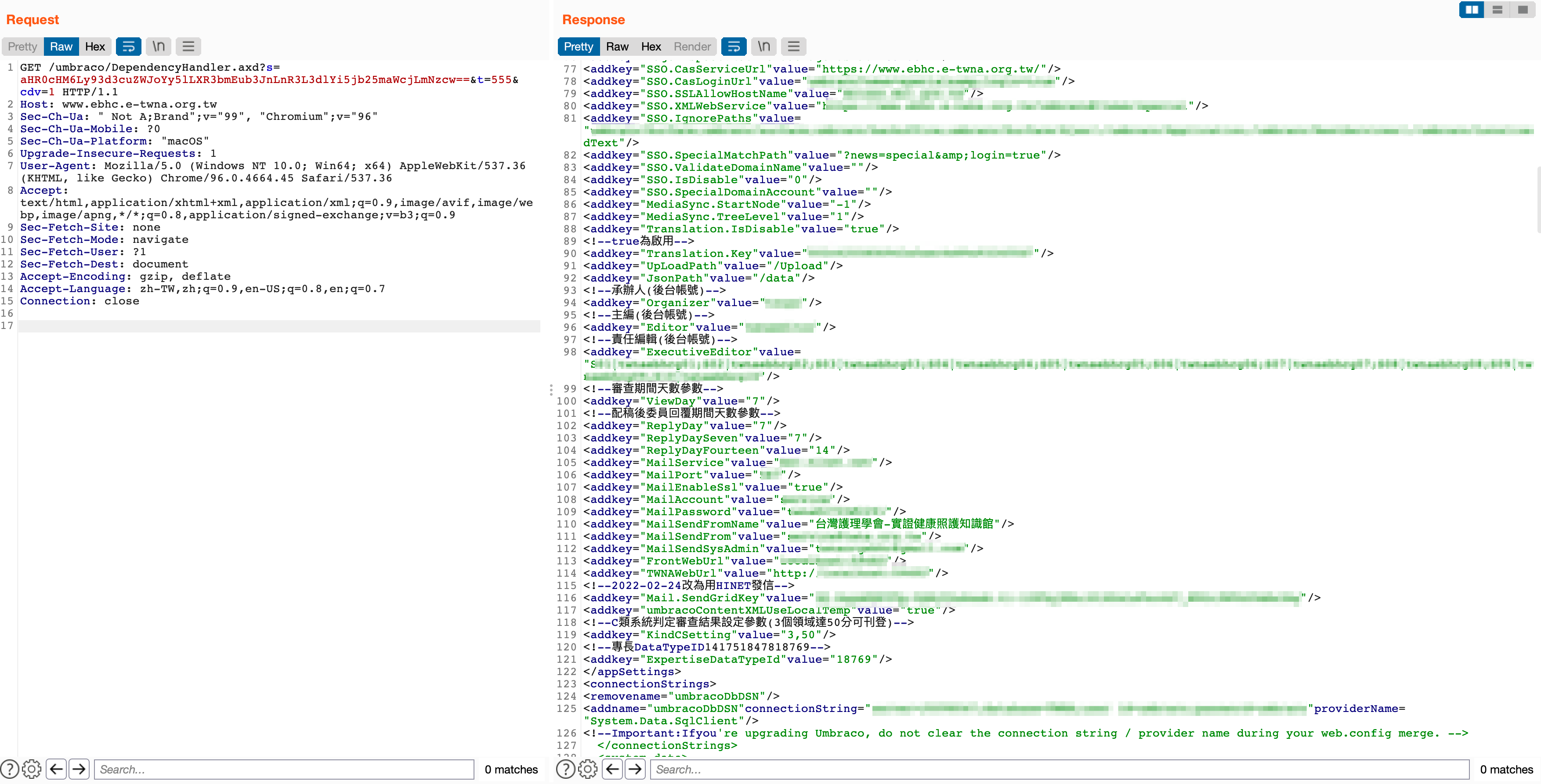The image size is (1541, 784).
Task: Click the 'UpLoadPath' key line
Action: [x=713, y=266]
